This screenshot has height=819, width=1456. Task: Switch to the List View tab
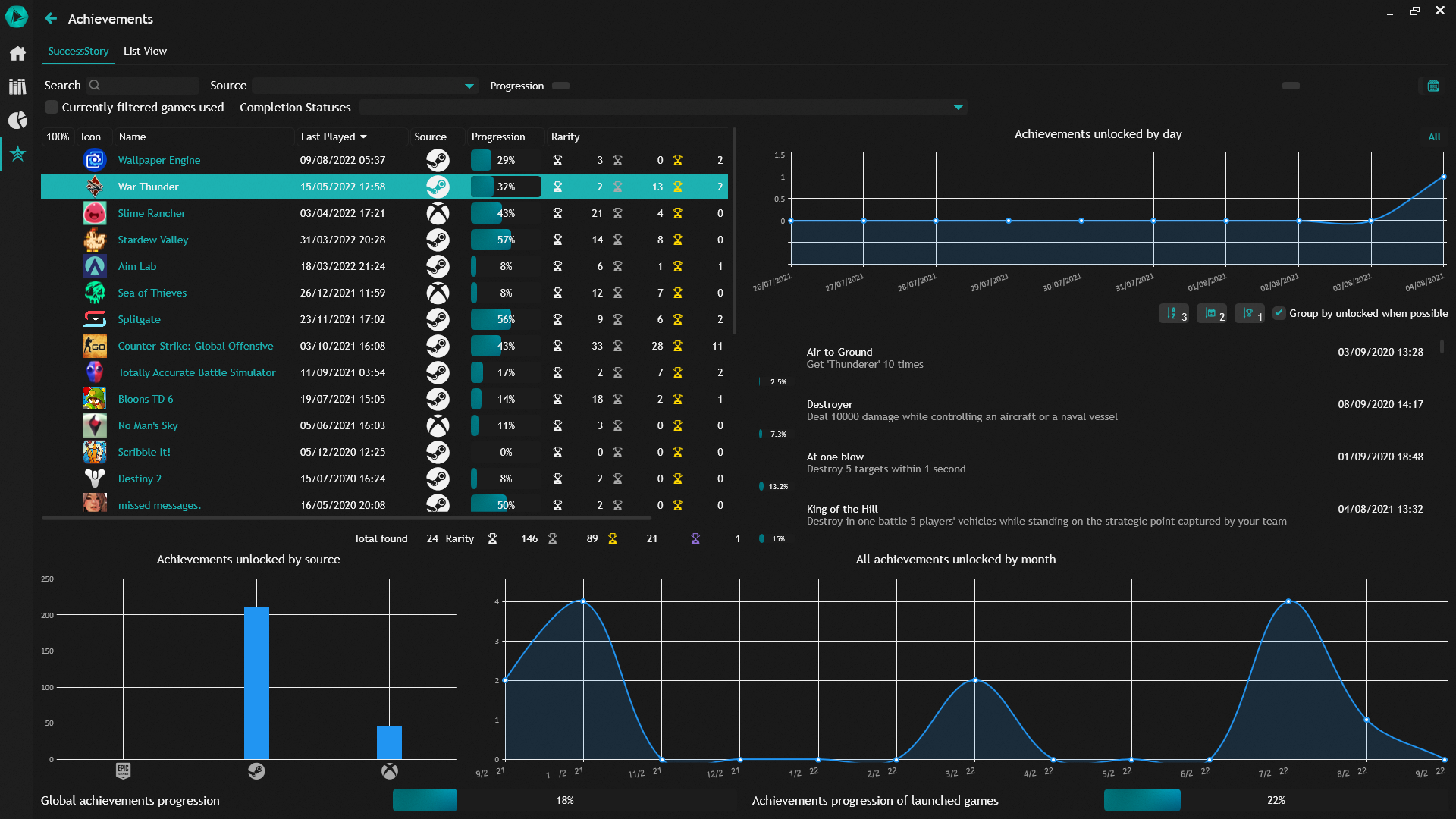pos(145,51)
